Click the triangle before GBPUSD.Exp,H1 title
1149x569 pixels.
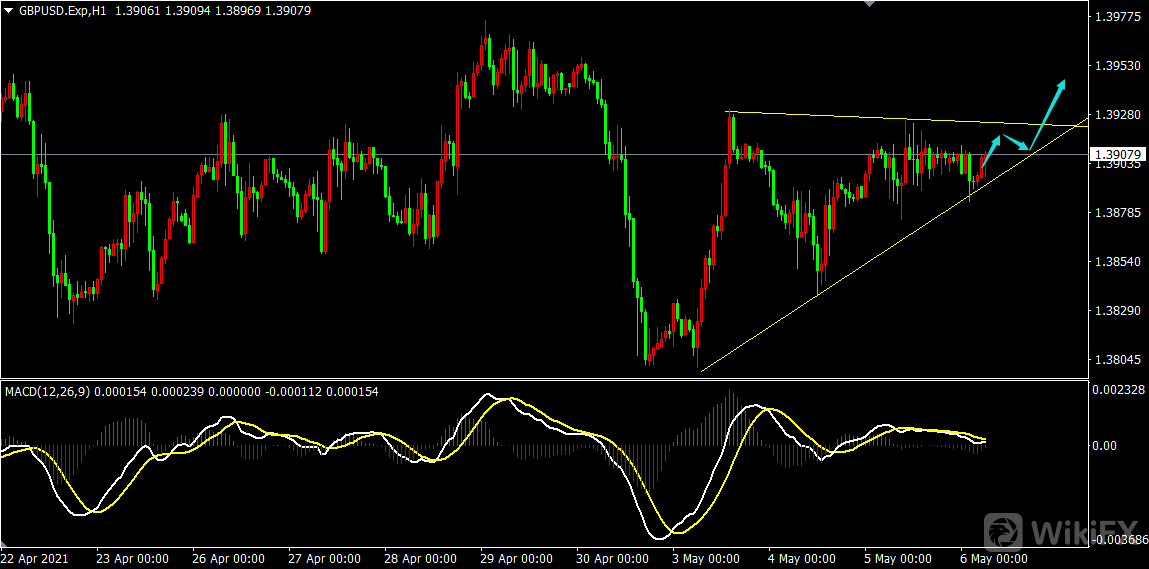click(x=8, y=11)
